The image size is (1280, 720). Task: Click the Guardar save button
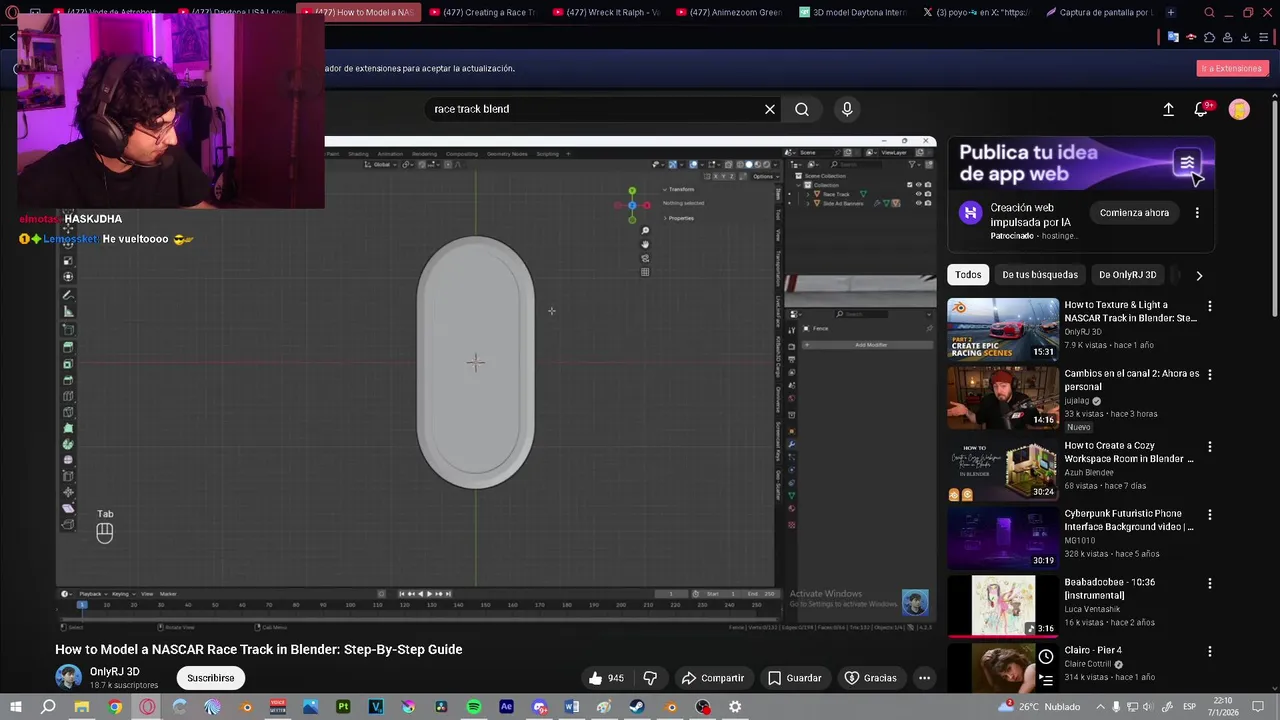795,678
